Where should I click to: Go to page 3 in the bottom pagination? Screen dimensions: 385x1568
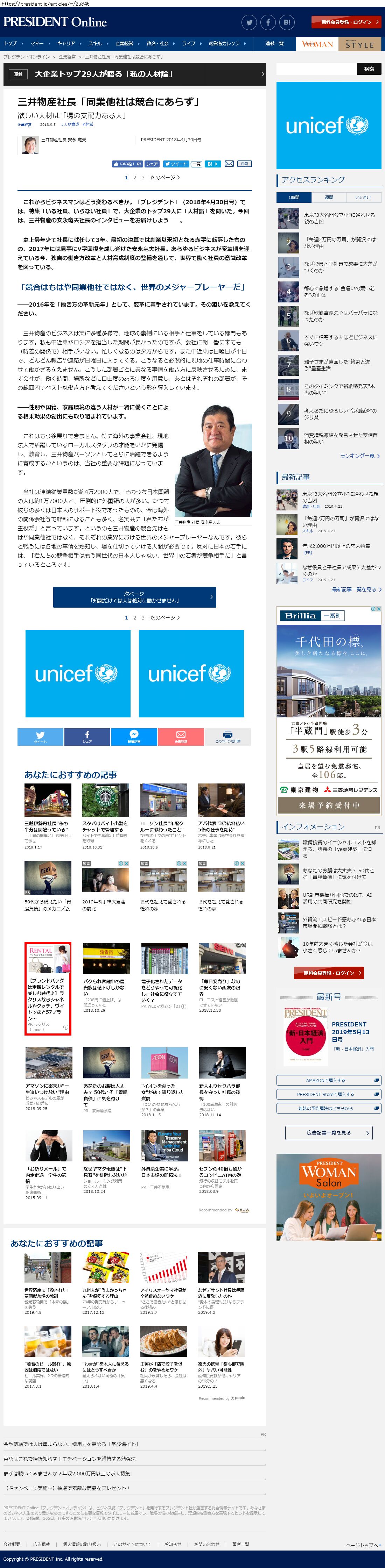pyautogui.click(x=143, y=617)
